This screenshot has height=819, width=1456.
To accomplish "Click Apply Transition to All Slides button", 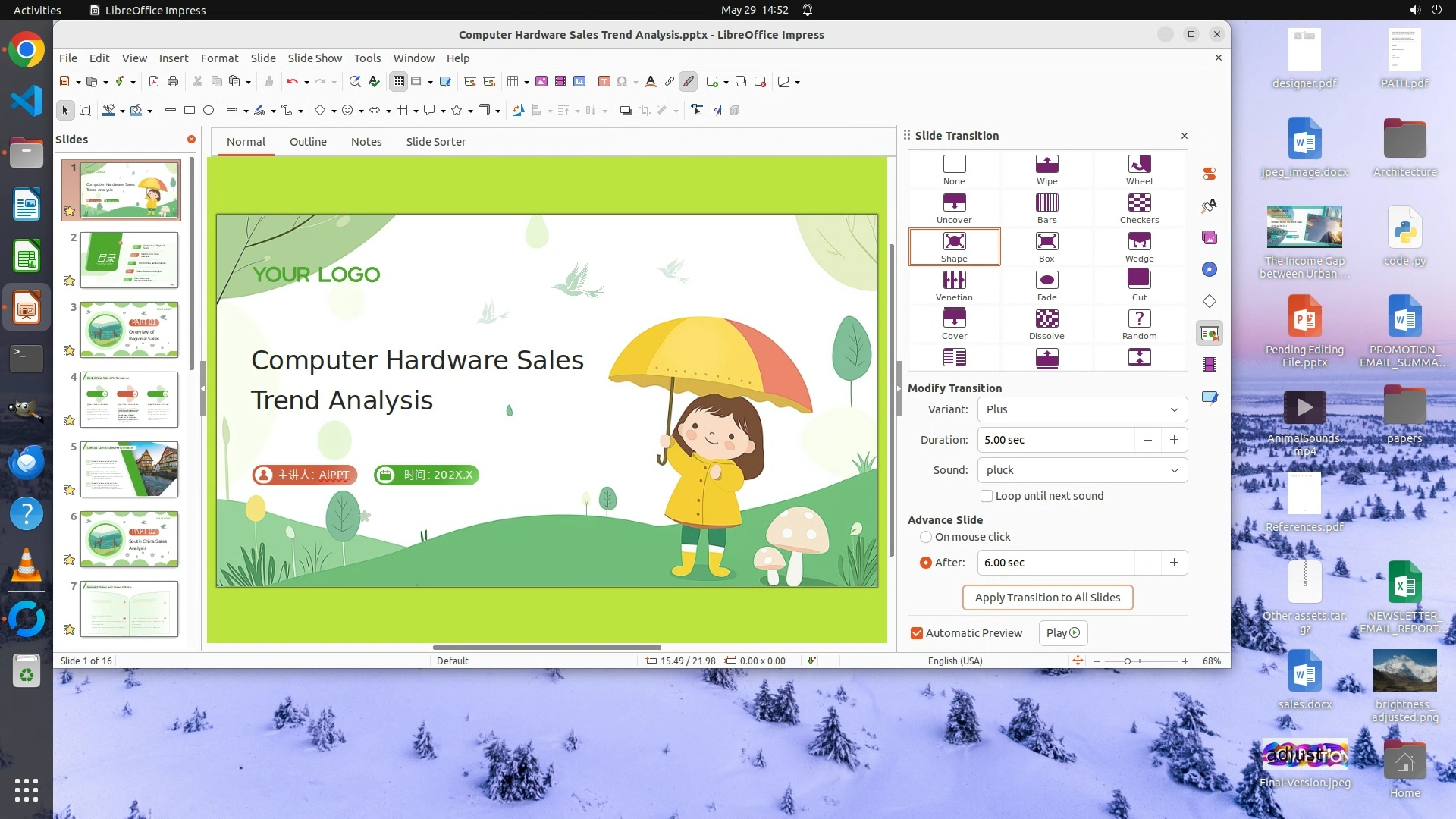I will point(1047,598).
